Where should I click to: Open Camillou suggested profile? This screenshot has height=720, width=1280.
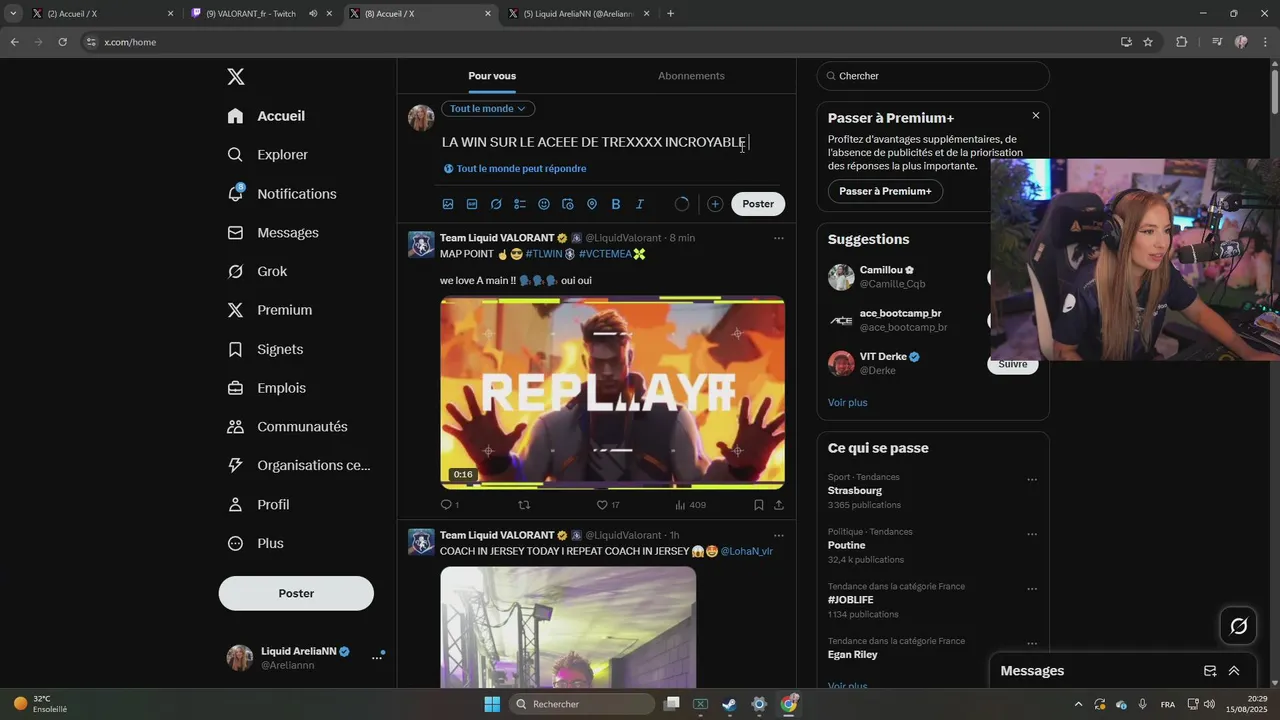[x=887, y=270]
